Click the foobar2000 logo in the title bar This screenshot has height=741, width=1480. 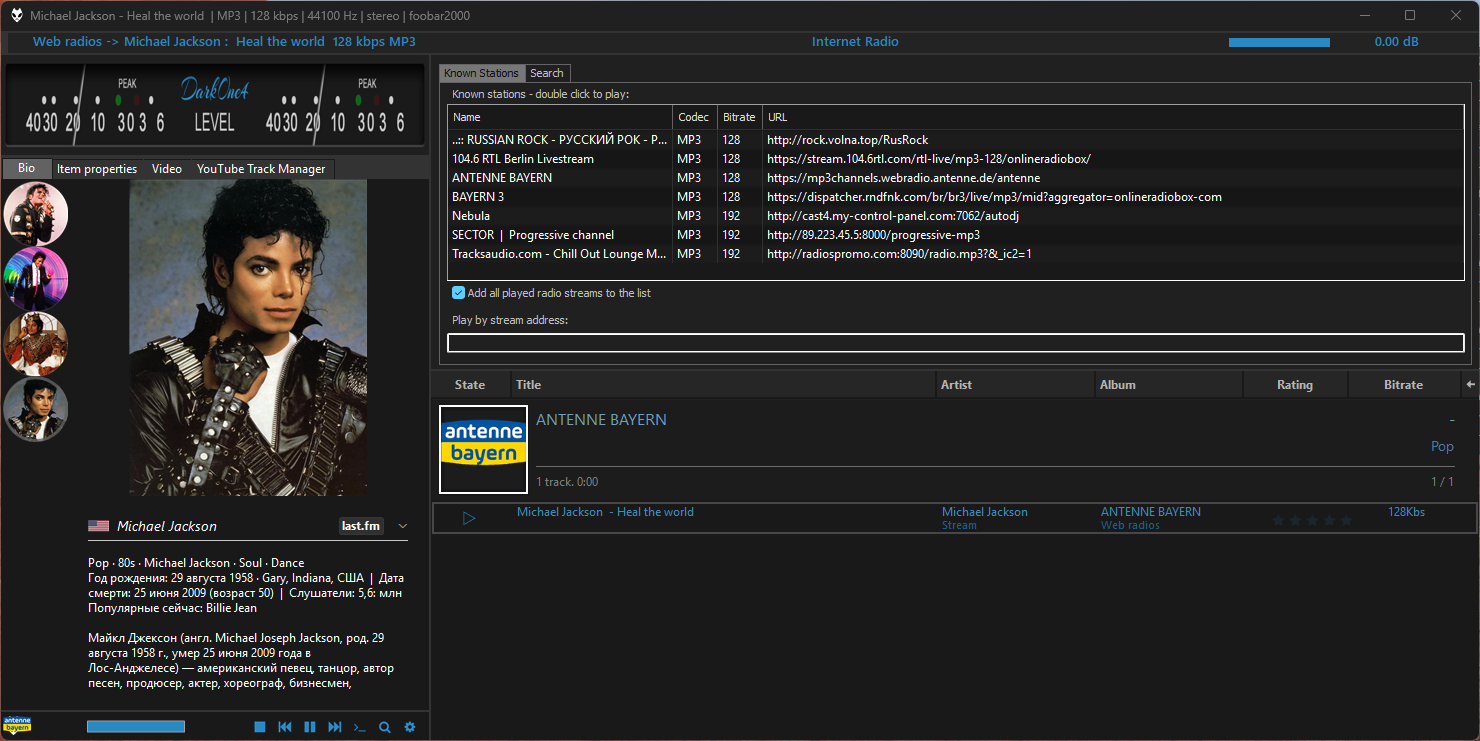[17, 15]
